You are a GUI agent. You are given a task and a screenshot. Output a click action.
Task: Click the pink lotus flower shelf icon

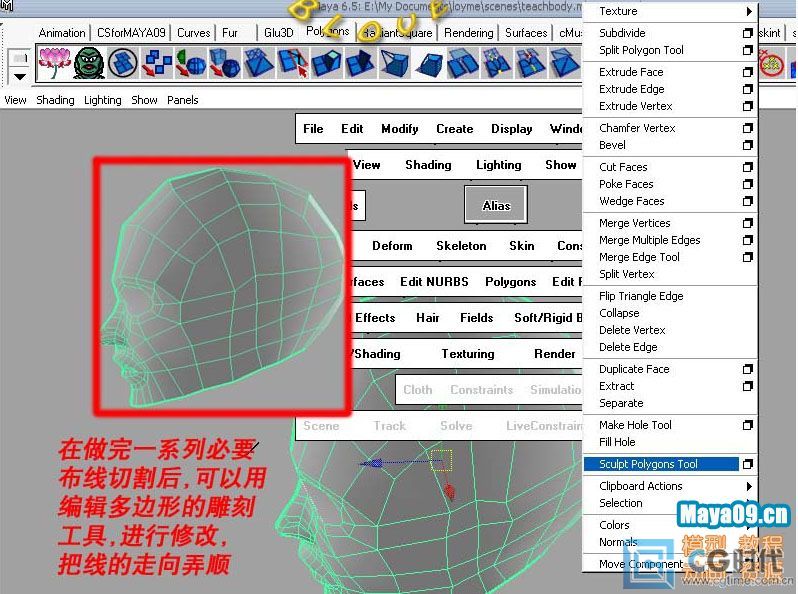point(54,63)
